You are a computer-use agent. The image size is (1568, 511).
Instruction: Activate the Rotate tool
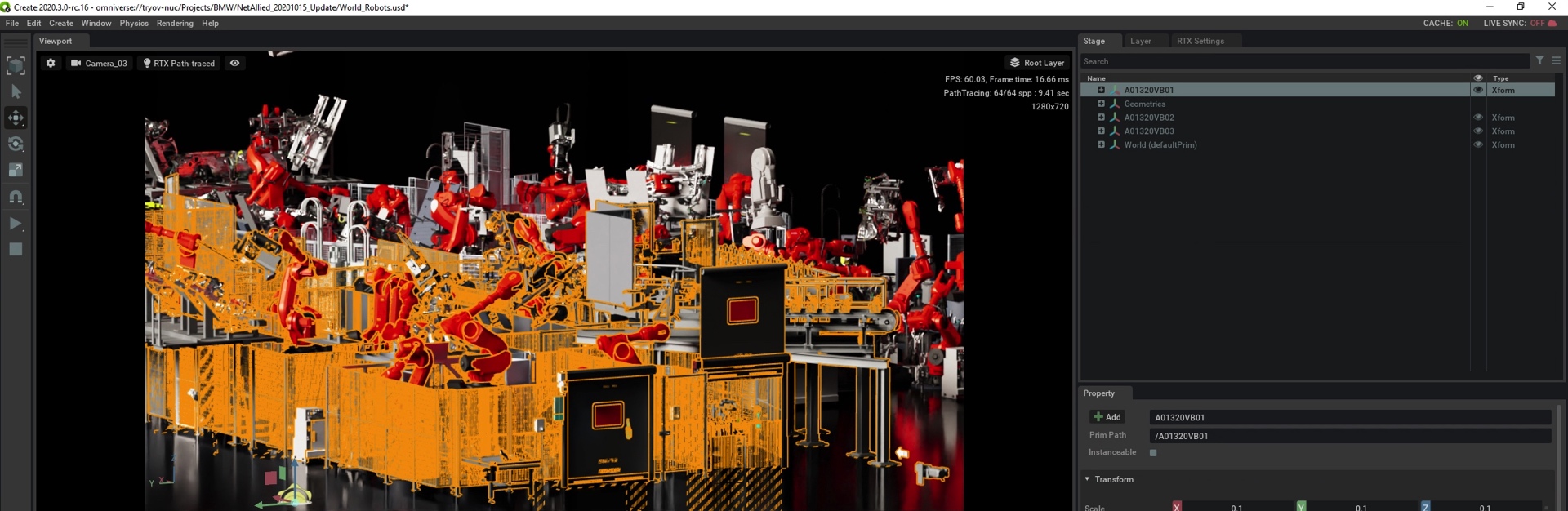pyautogui.click(x=16, y=144)
